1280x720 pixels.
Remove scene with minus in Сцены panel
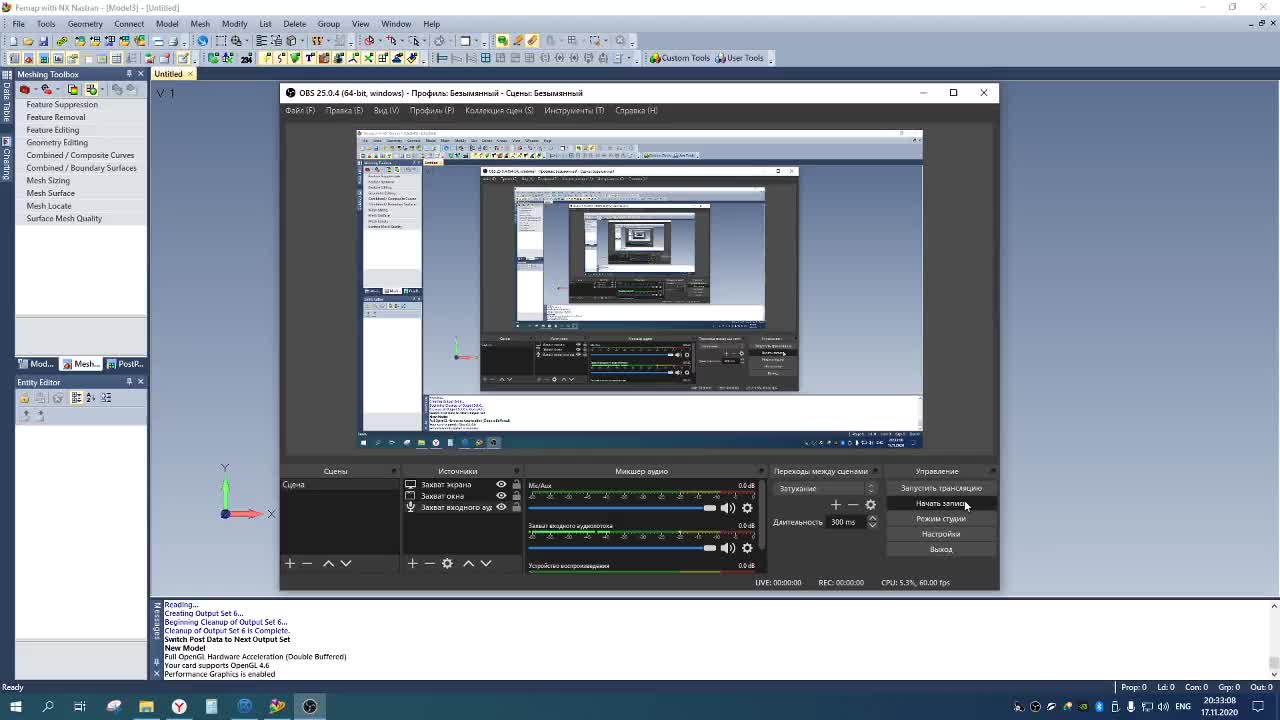307,563
